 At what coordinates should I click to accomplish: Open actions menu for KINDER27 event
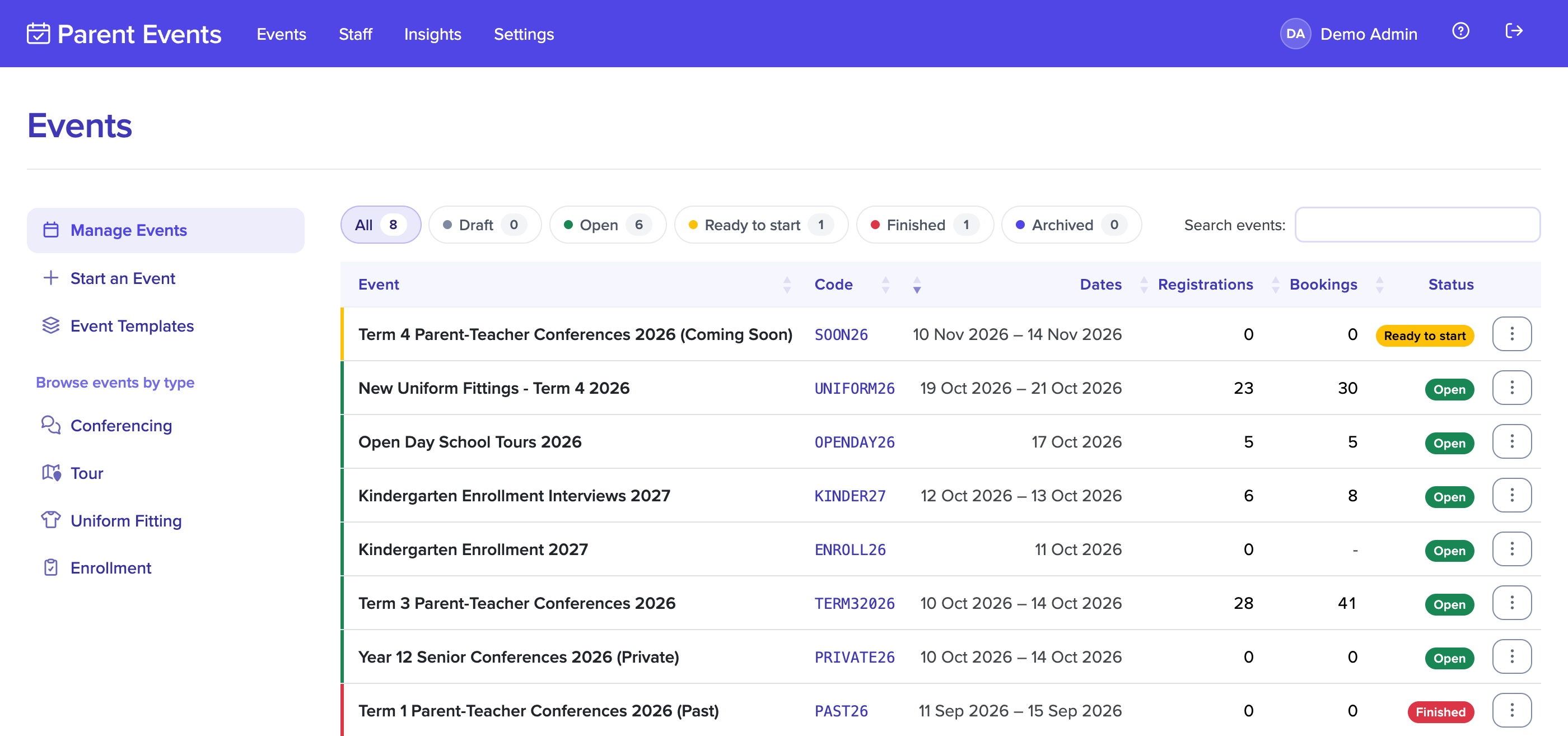click(1511, 495)
